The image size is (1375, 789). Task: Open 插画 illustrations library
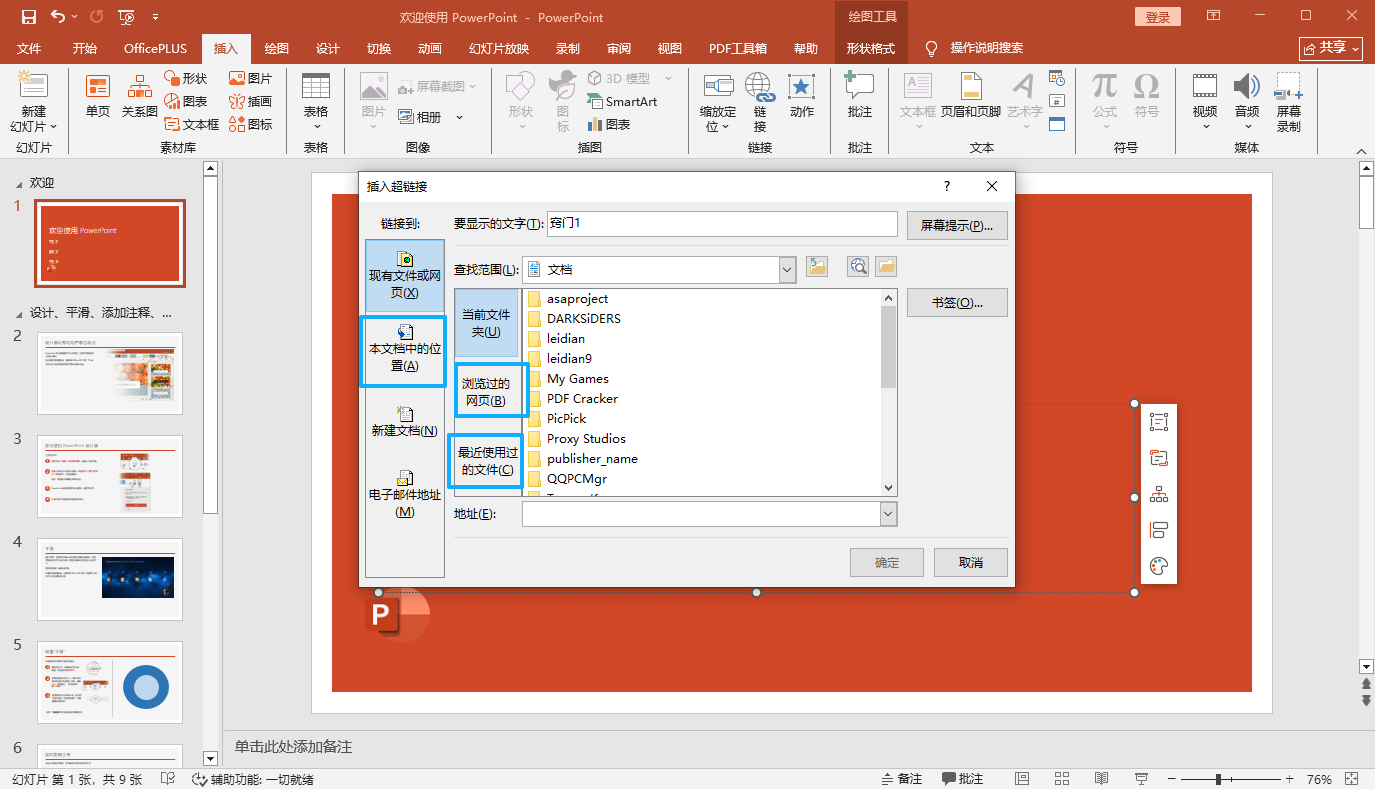tap(250, 101)
